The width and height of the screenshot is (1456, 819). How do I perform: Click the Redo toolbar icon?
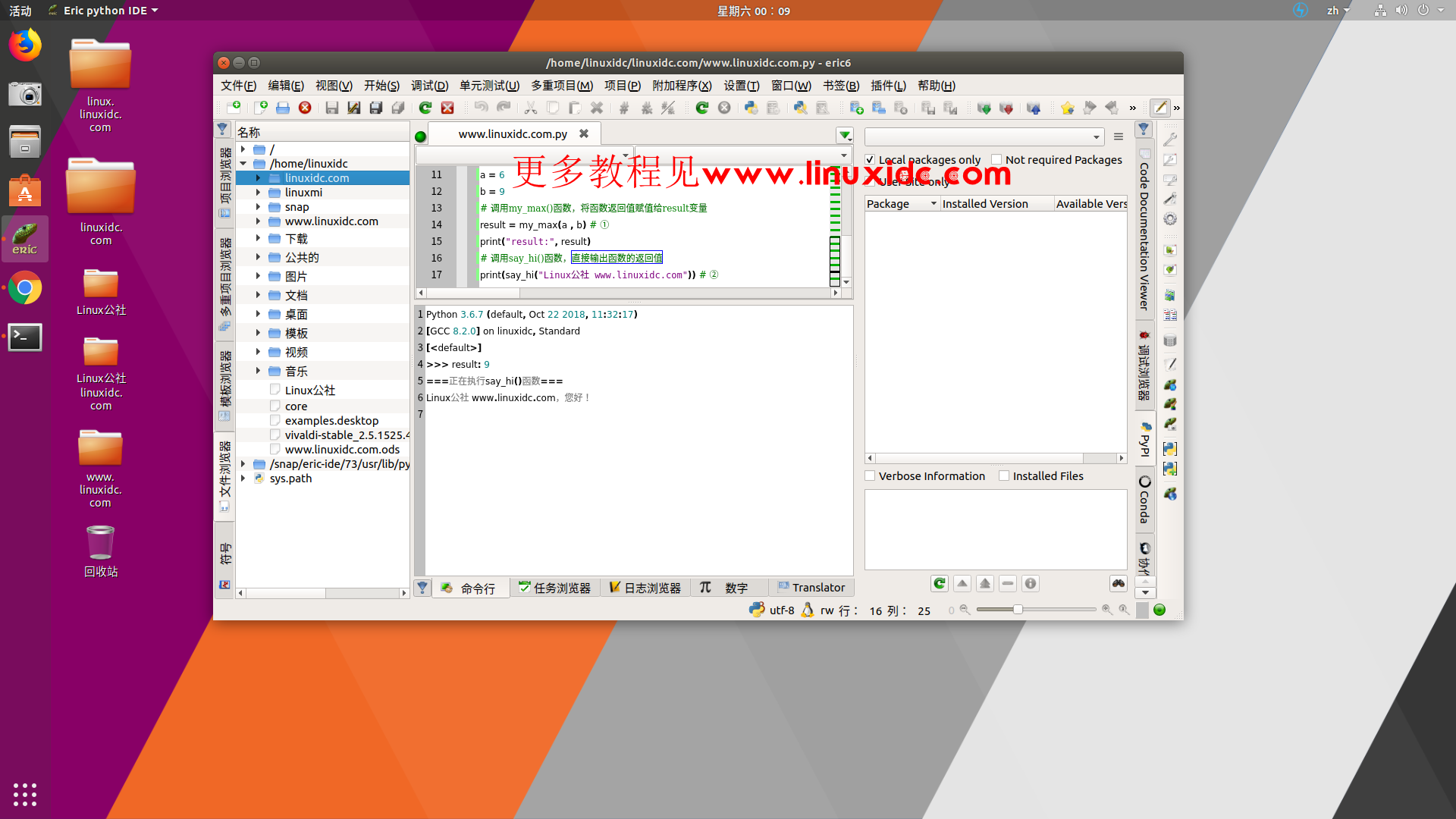click(504, 108)
